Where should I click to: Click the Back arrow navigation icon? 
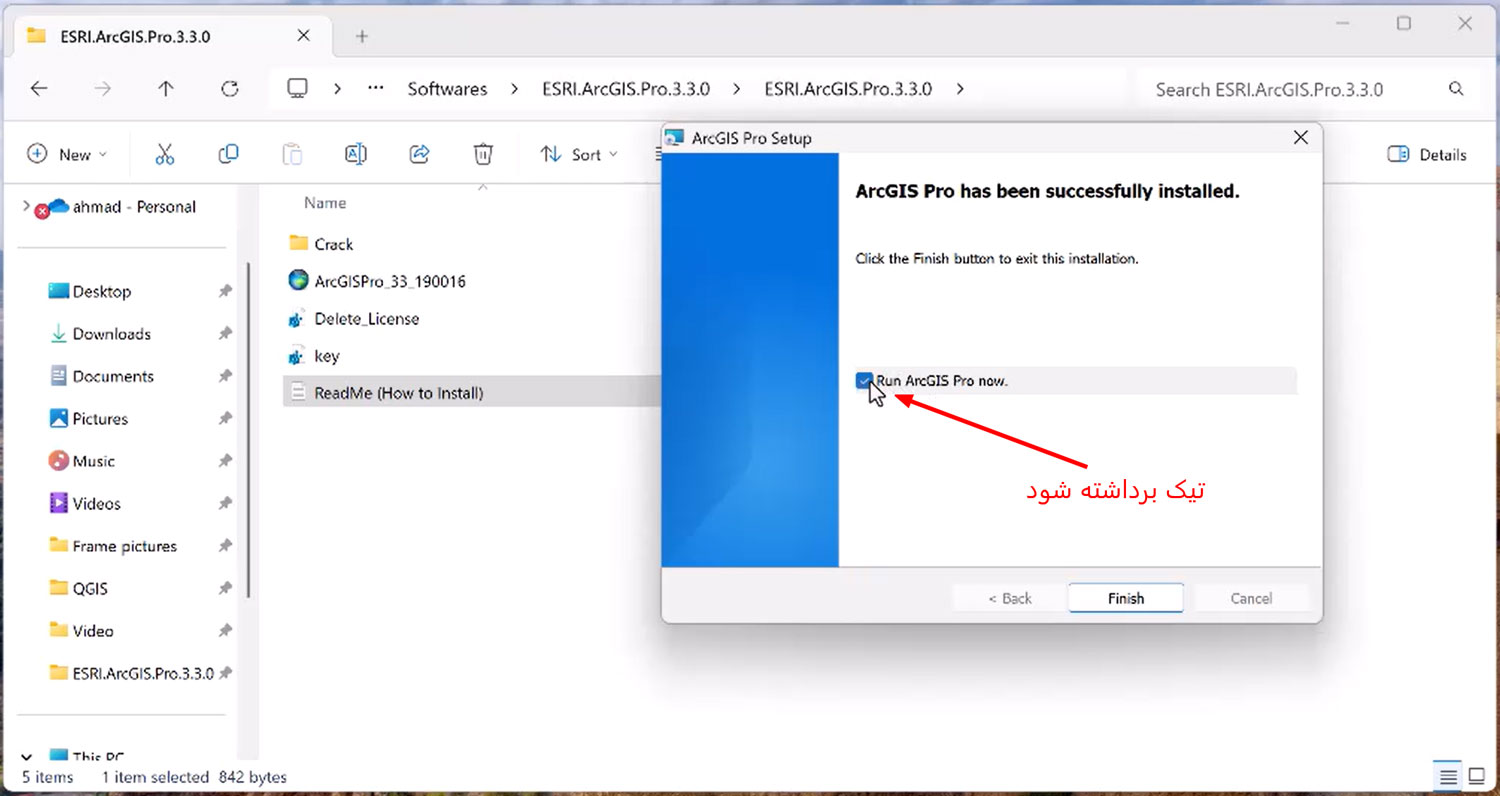(x=39, y=89)
